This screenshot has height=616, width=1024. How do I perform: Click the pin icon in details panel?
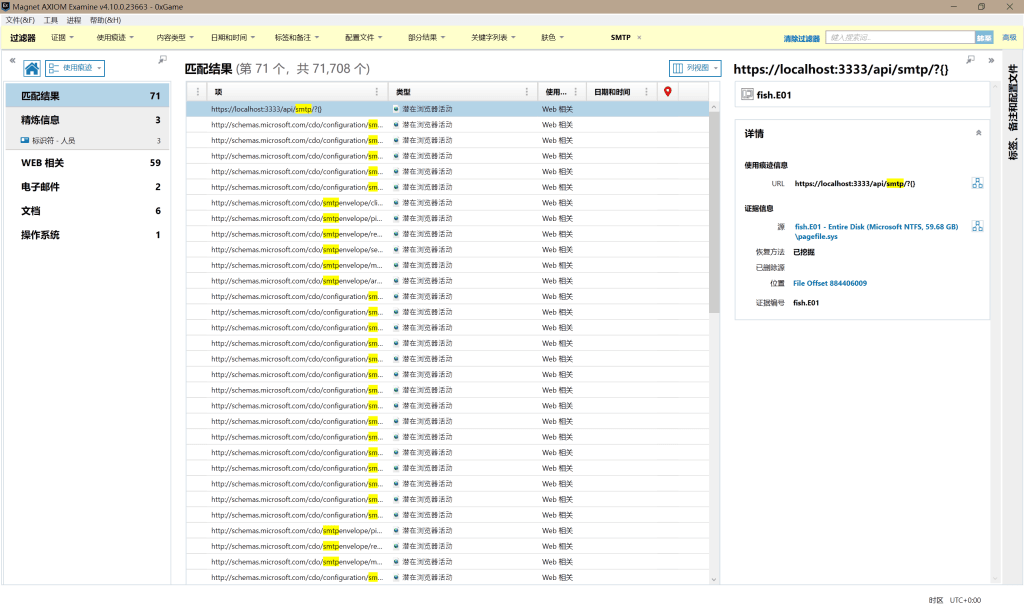click(970, 60)
